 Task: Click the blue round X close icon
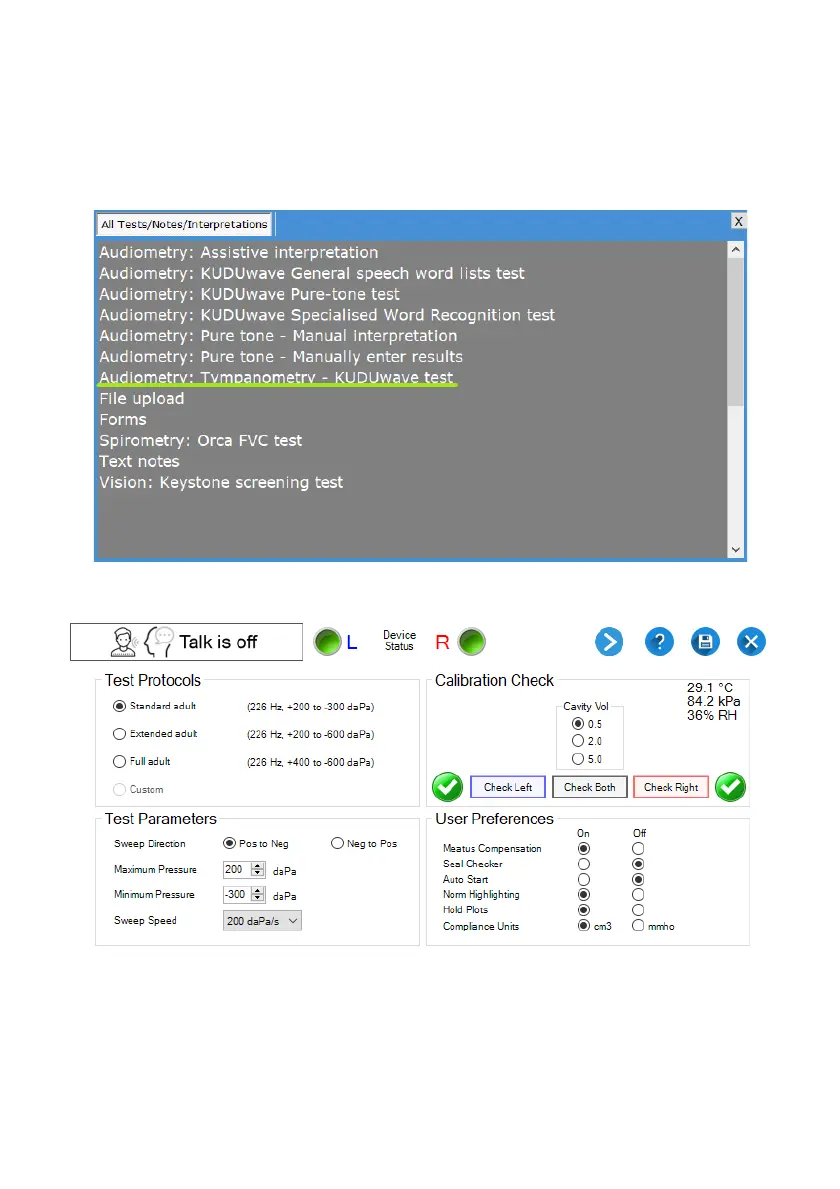pos(751,642)
